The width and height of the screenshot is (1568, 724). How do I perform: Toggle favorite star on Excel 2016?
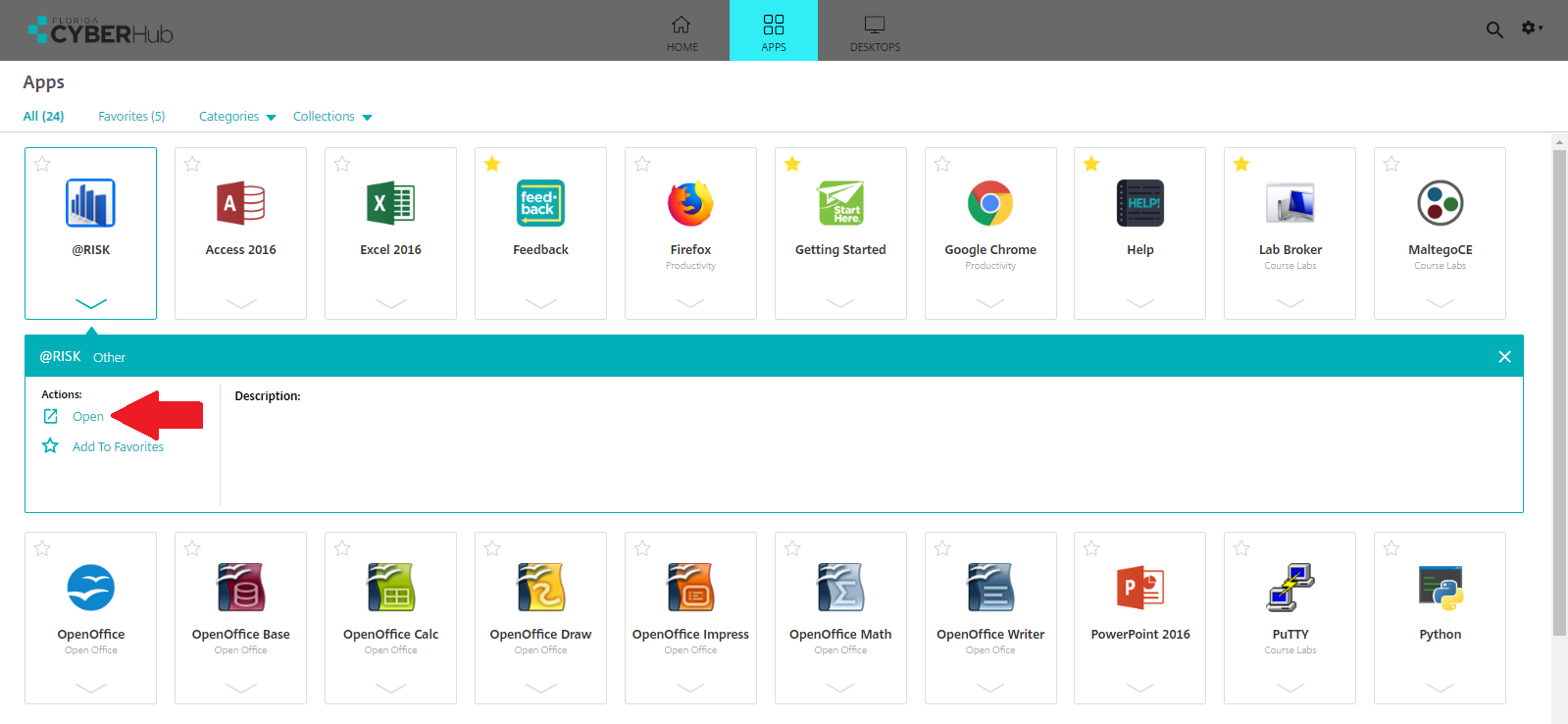[342, 164]
